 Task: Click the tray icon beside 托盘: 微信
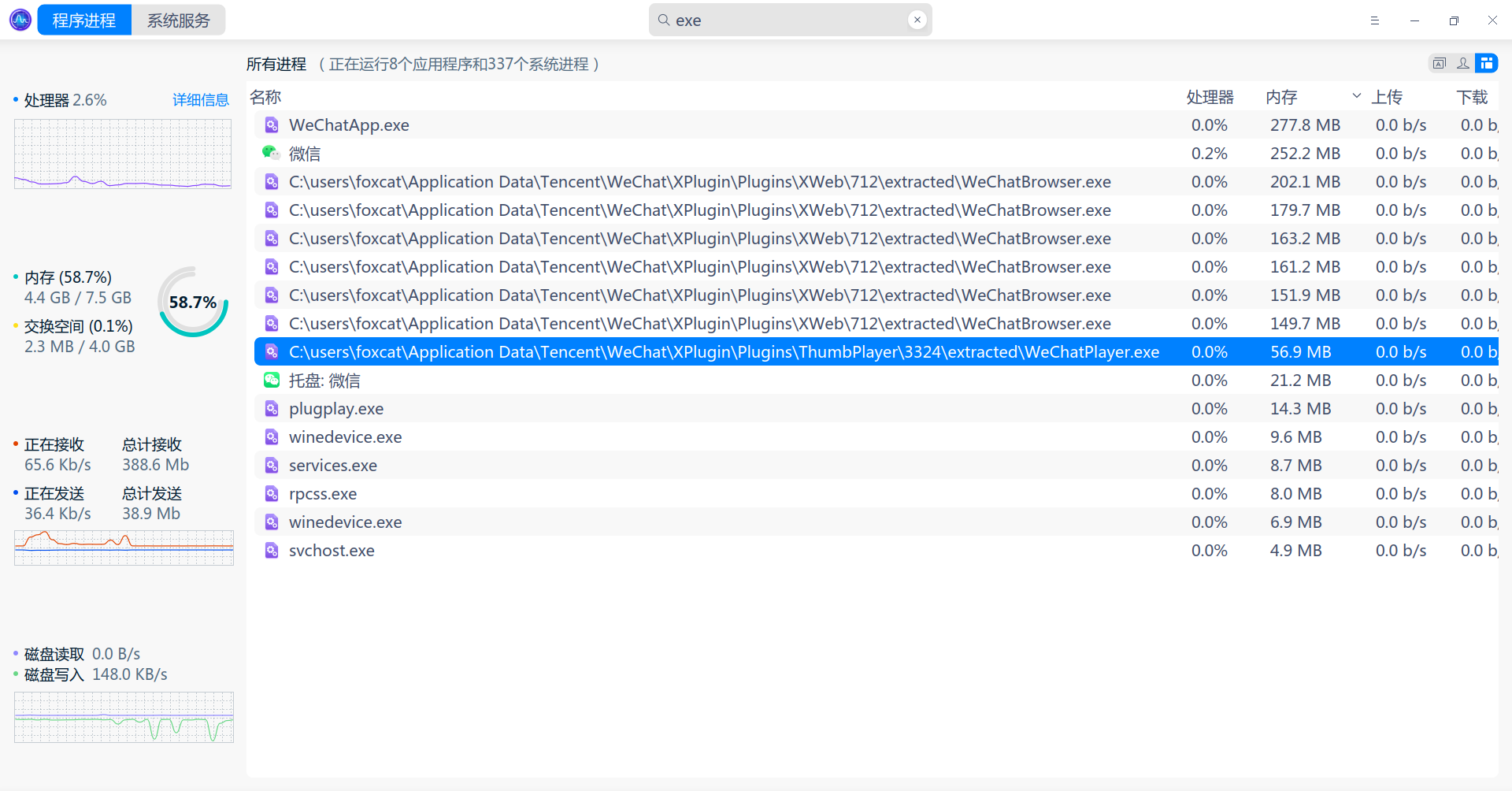(272, 380)
